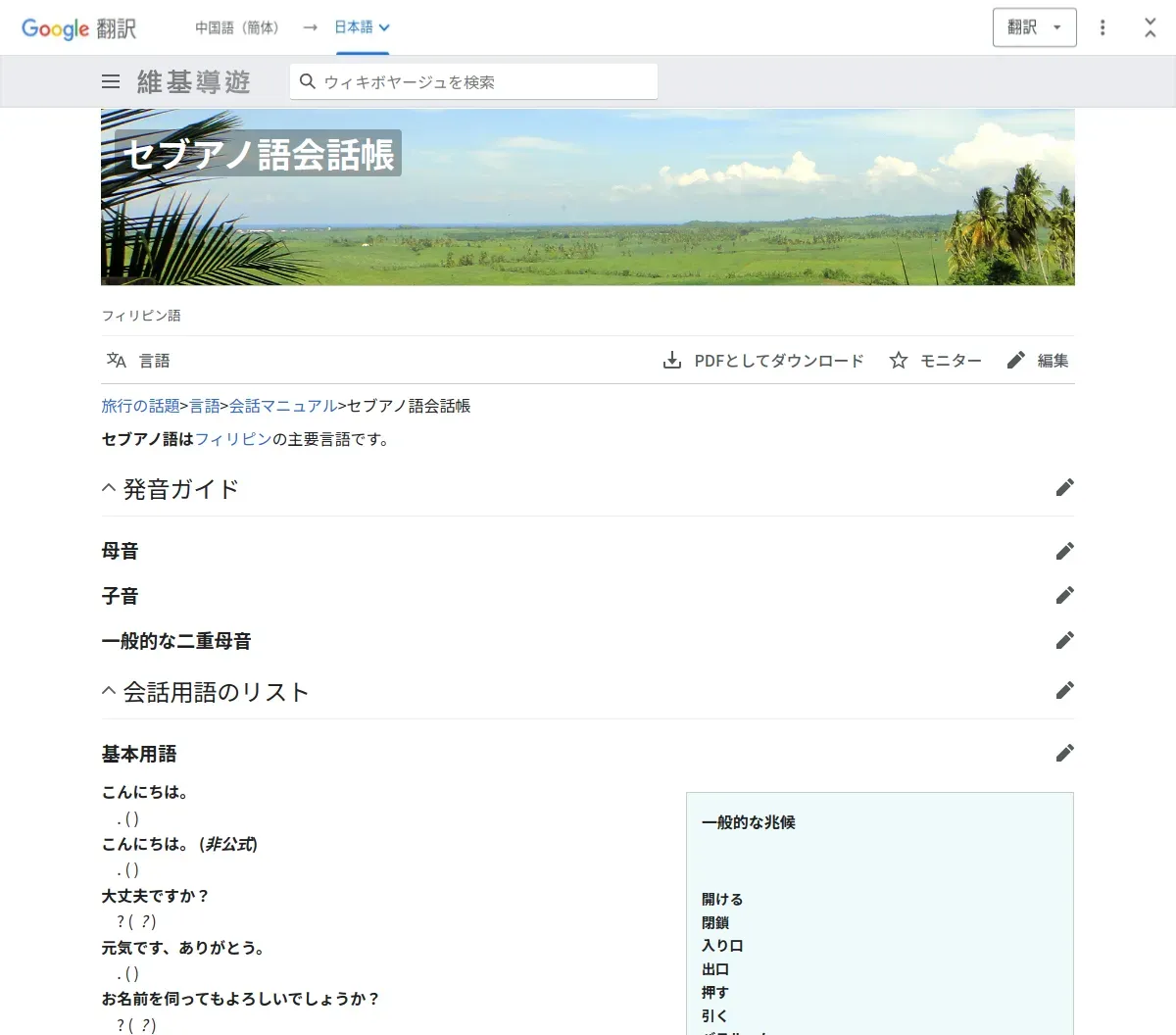This screenshot has width=1176, height=1035.
Task: Click the star watch icon
Action: coord(899,361)
